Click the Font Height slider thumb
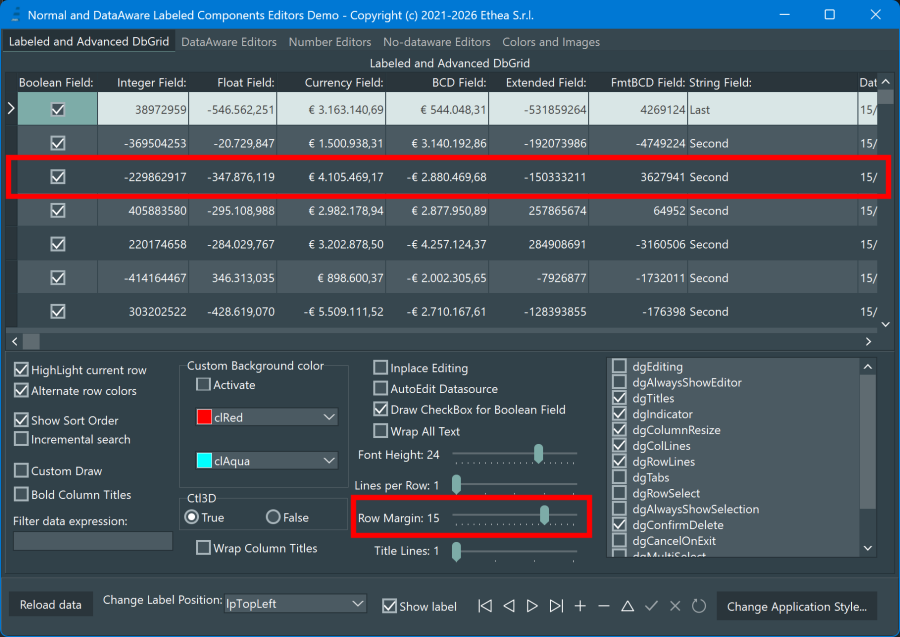900x637 pixels. 538,453
